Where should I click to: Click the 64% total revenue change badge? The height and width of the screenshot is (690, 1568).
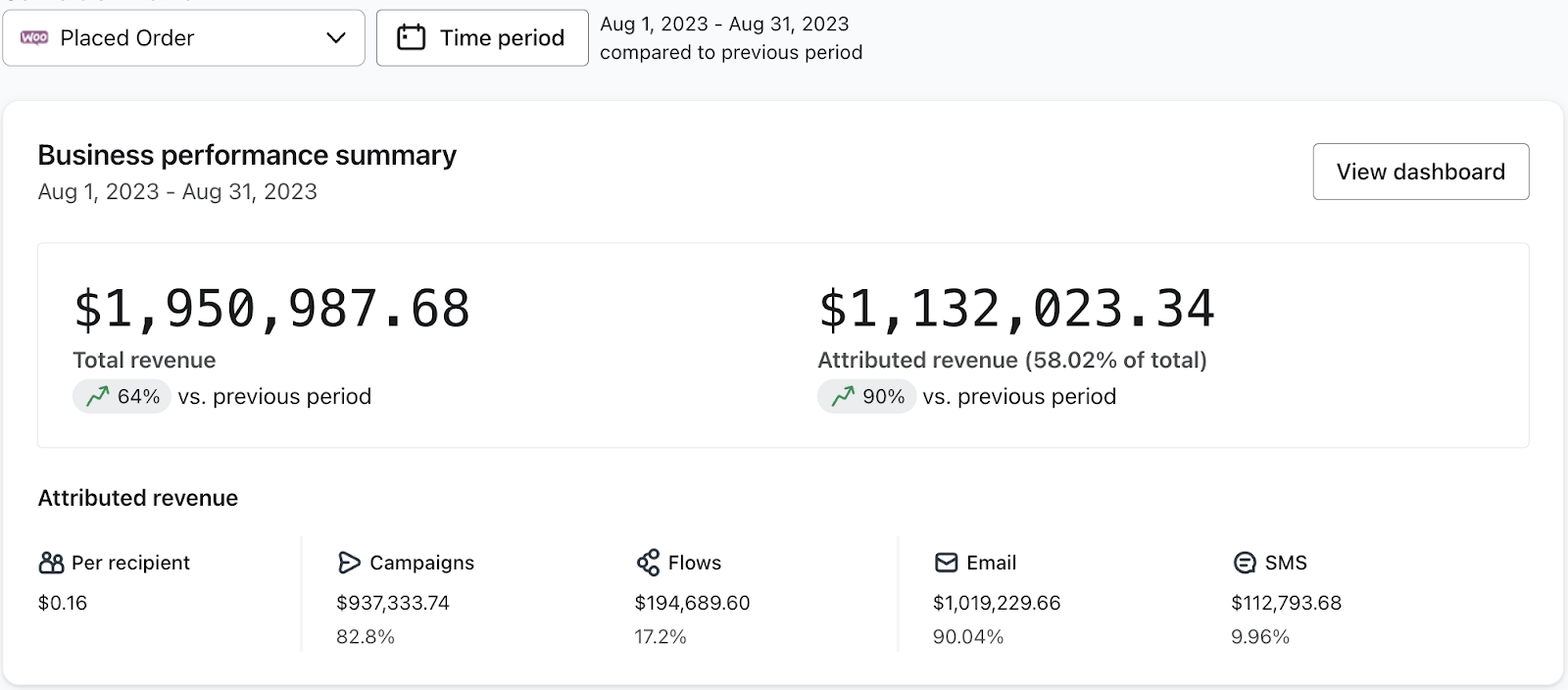click(122, 397)
